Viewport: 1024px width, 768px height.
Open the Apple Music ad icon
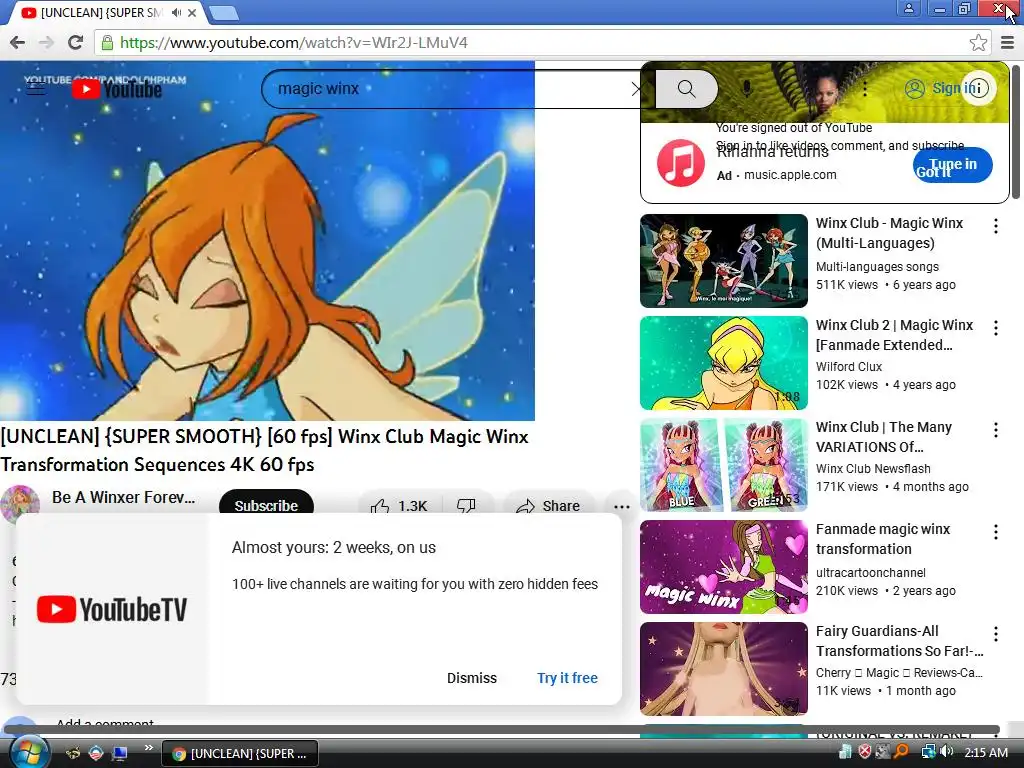click(680, 163)
